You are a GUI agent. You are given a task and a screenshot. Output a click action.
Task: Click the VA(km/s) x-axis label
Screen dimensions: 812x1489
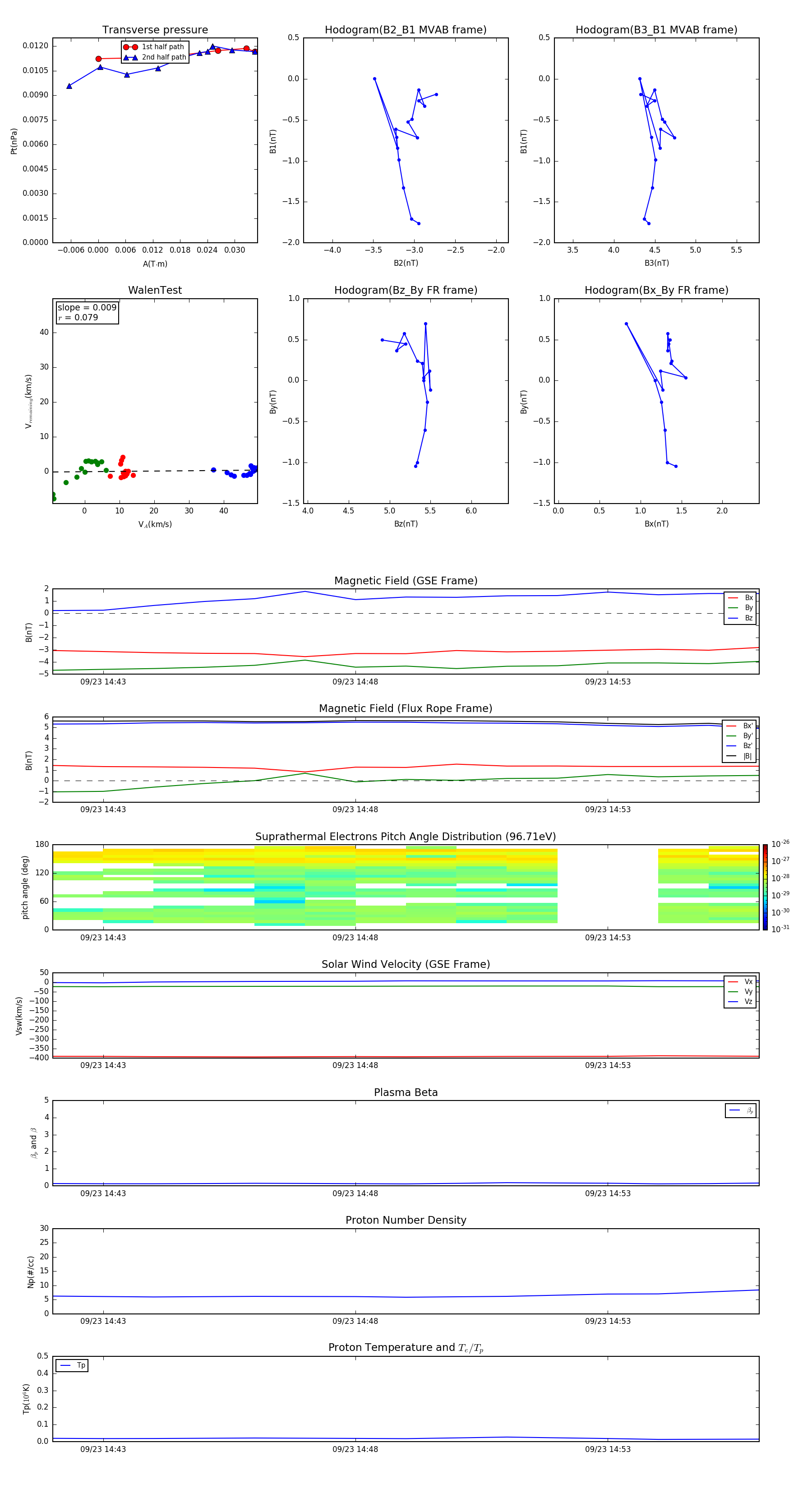pyautogui.click(x=155, y=524)
